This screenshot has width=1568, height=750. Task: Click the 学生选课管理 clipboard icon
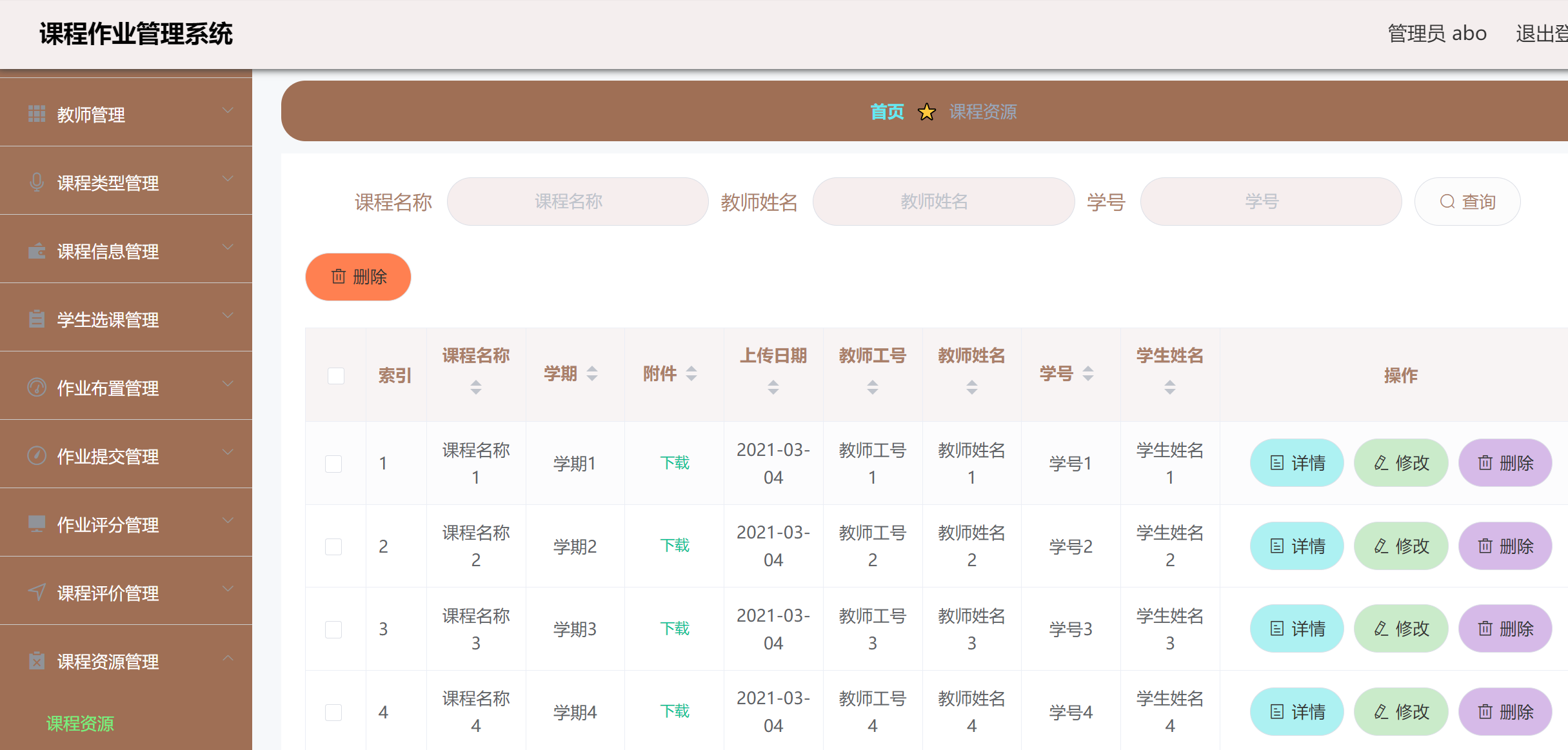coord(37,317)
